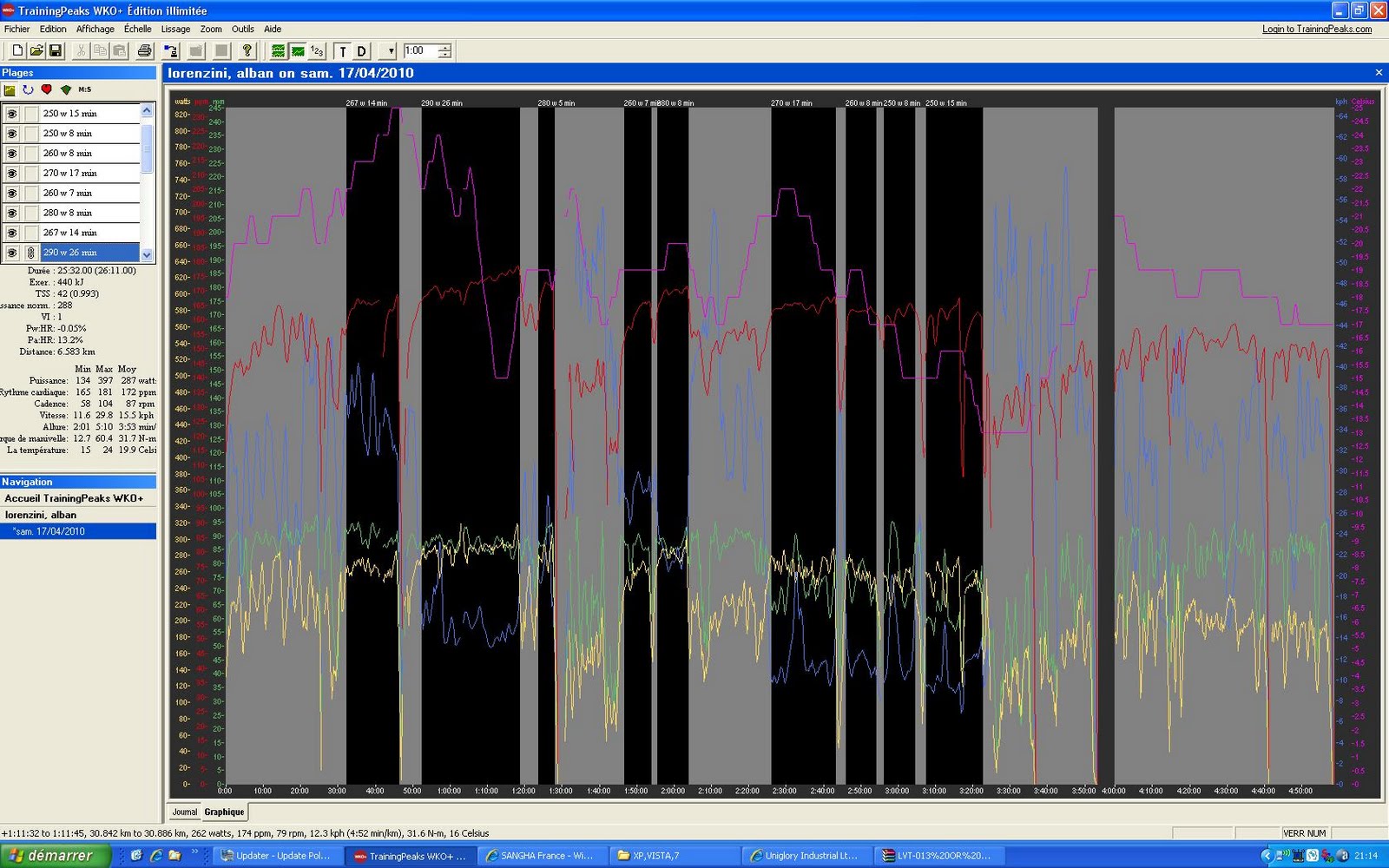
Task: Click the device download icon in the toolbar
Action: tap(171, 51)
